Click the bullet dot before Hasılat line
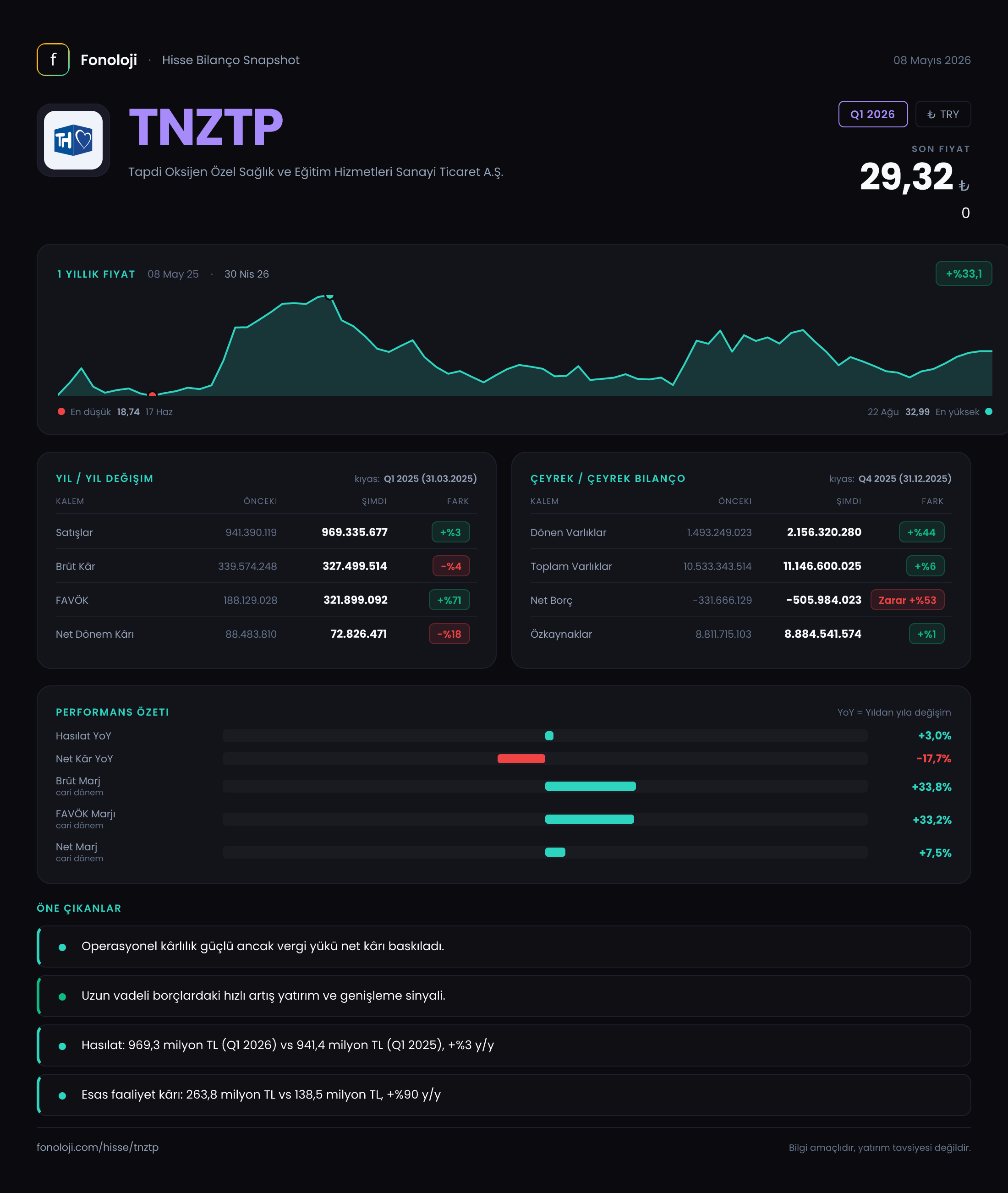Image resolution: width=1008 pixels, height=1193 pixels. 62,1046
